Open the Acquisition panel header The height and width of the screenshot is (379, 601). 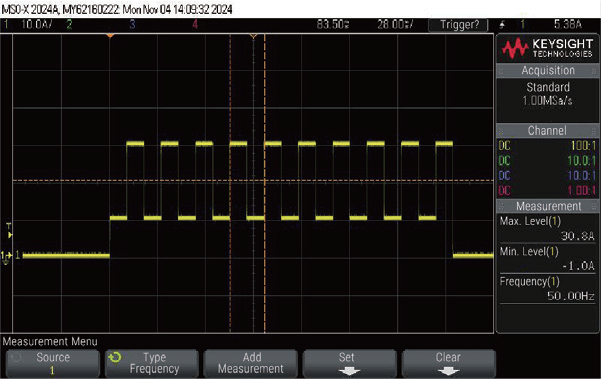coord(548,71)
